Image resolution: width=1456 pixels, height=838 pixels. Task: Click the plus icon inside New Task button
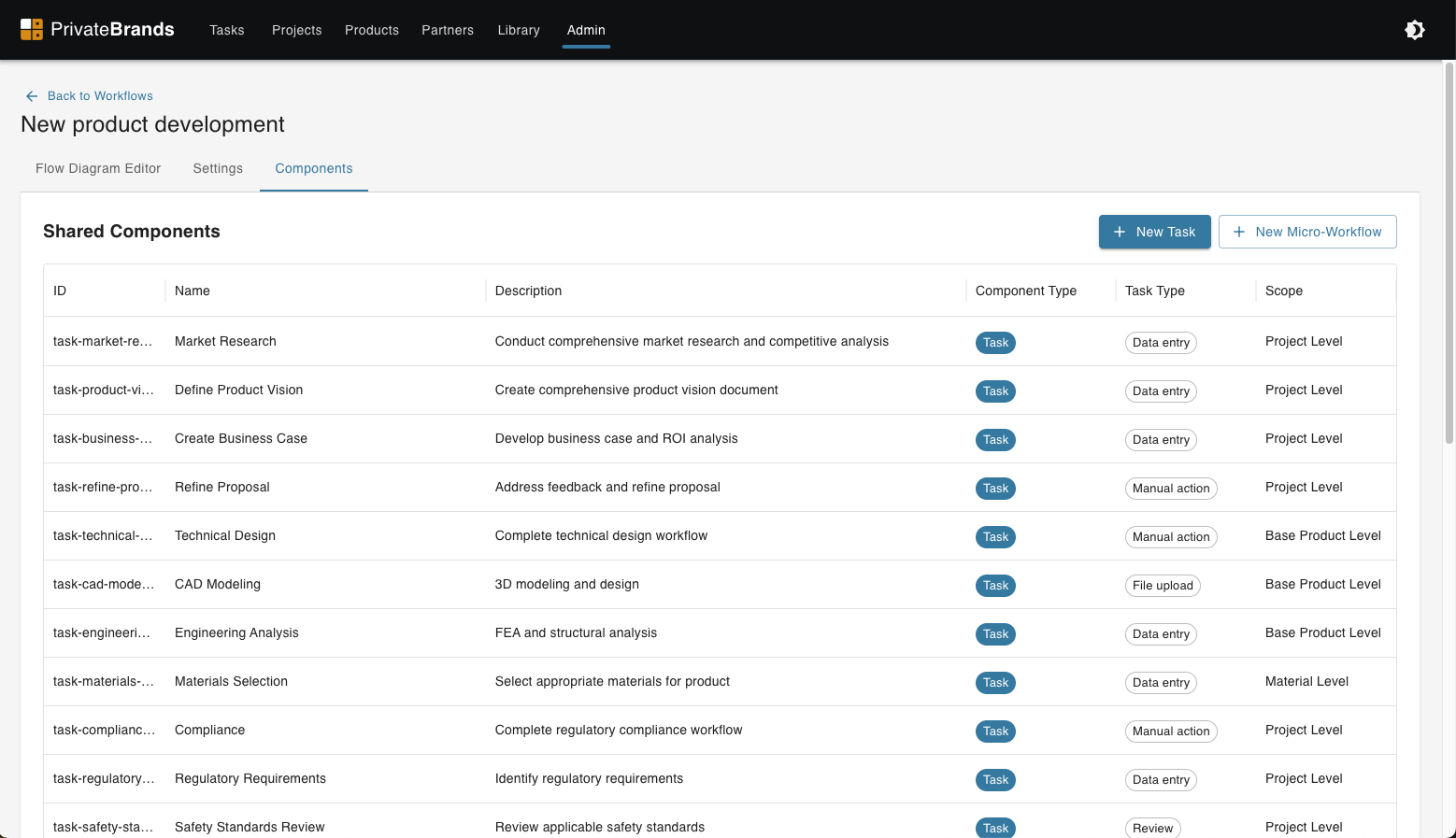pos(1121,232)
